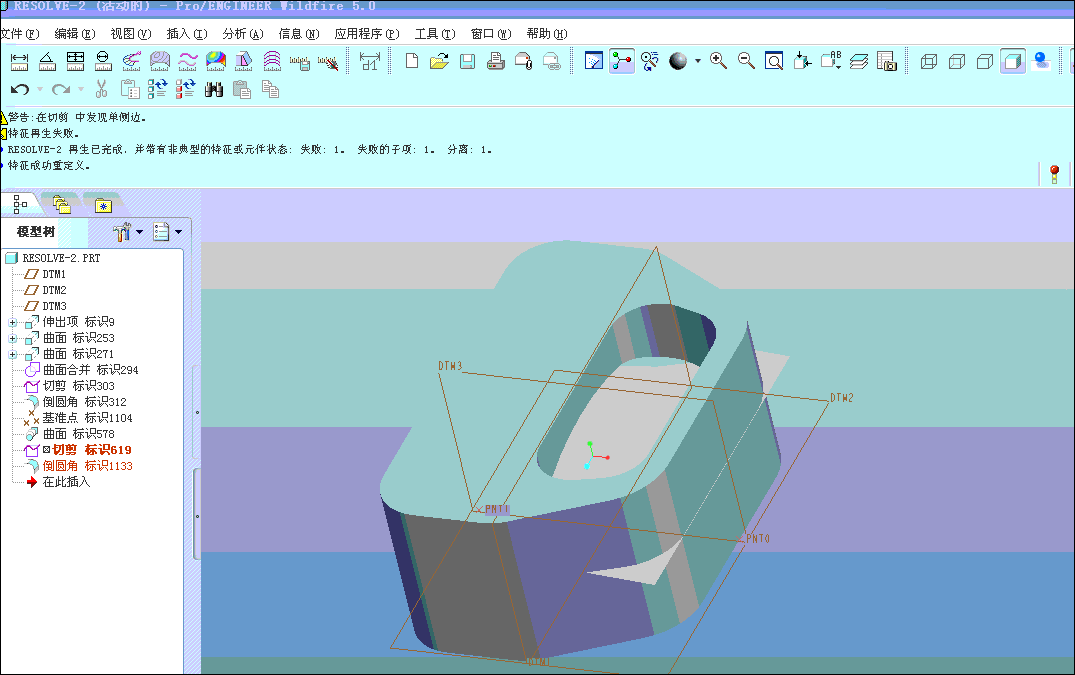
Task: Toggle orient mode icon
Action: [x=649, y=61]
